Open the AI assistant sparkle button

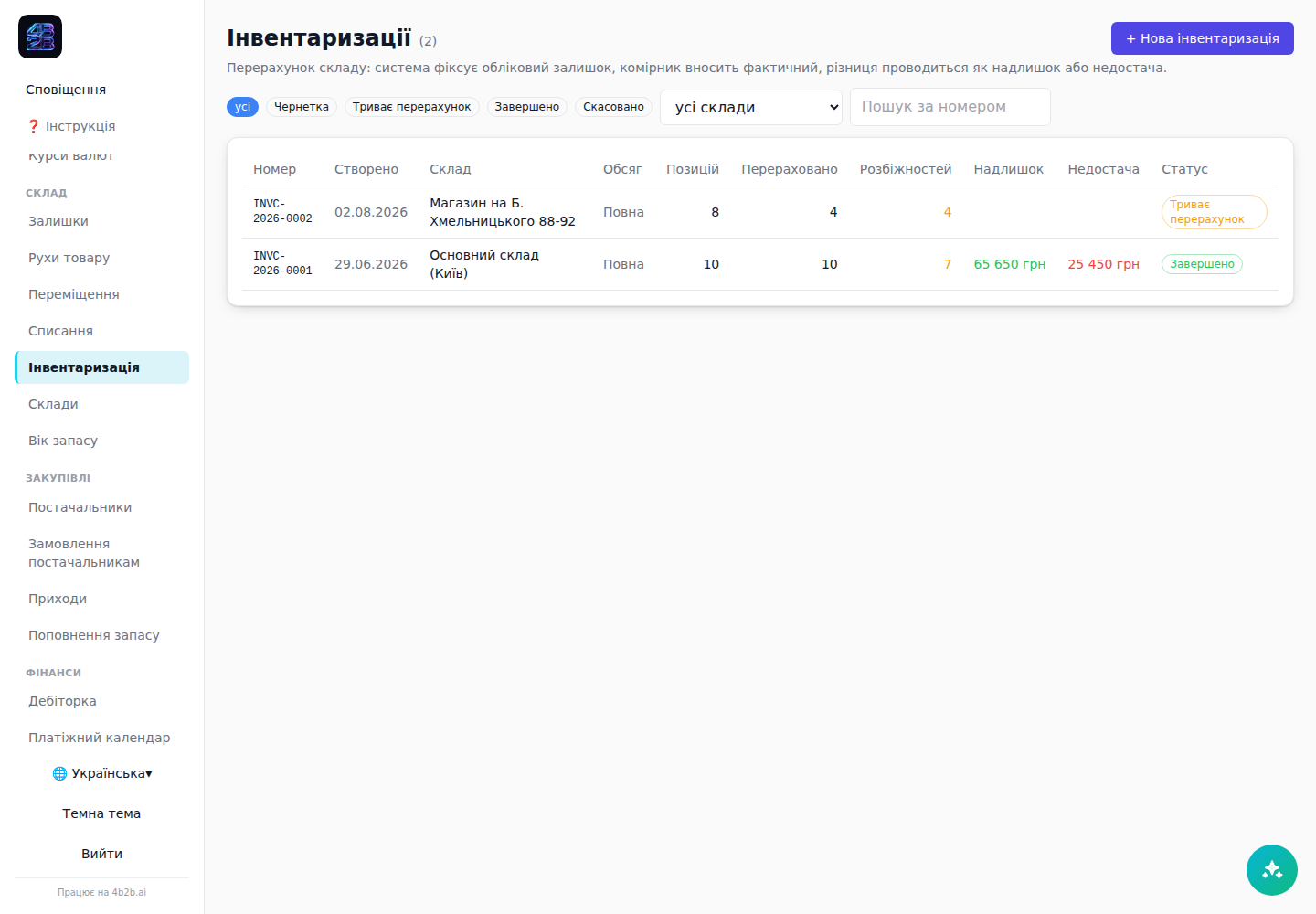(1272, 870)
